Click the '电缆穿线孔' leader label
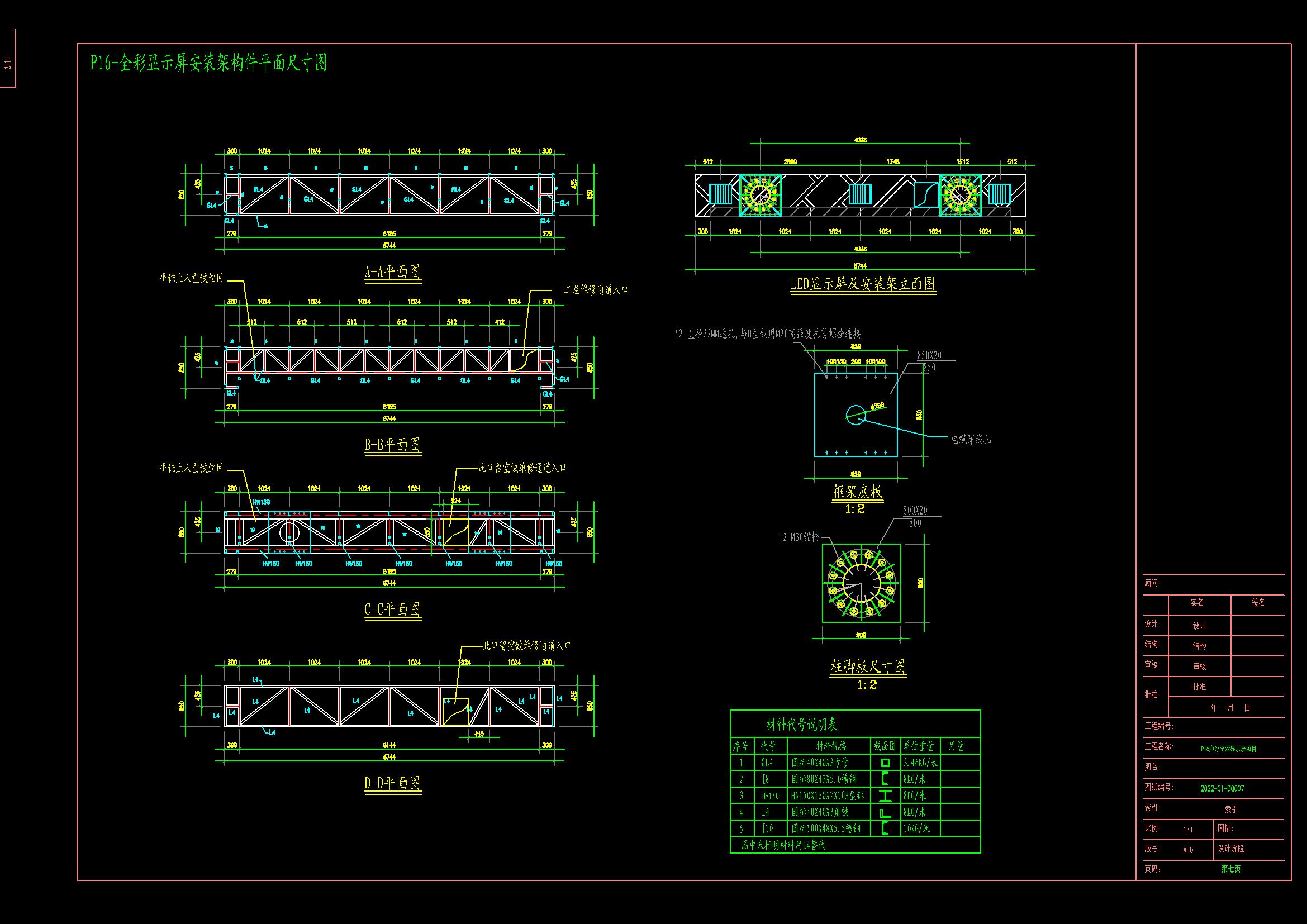 click(971, 439)
